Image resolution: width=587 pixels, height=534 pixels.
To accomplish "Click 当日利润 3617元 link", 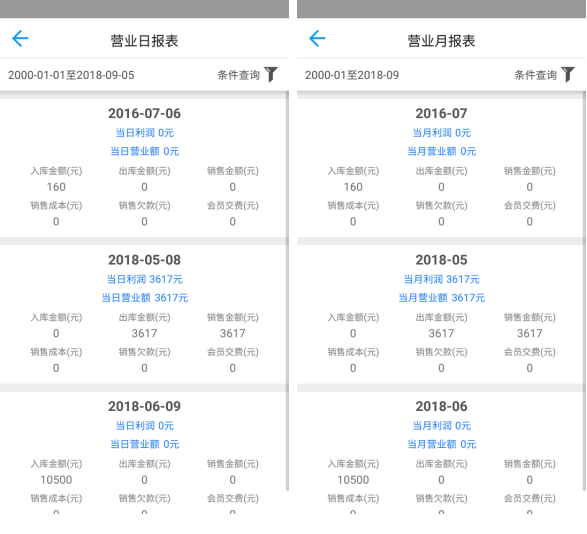I will click(x=145, y=279).
